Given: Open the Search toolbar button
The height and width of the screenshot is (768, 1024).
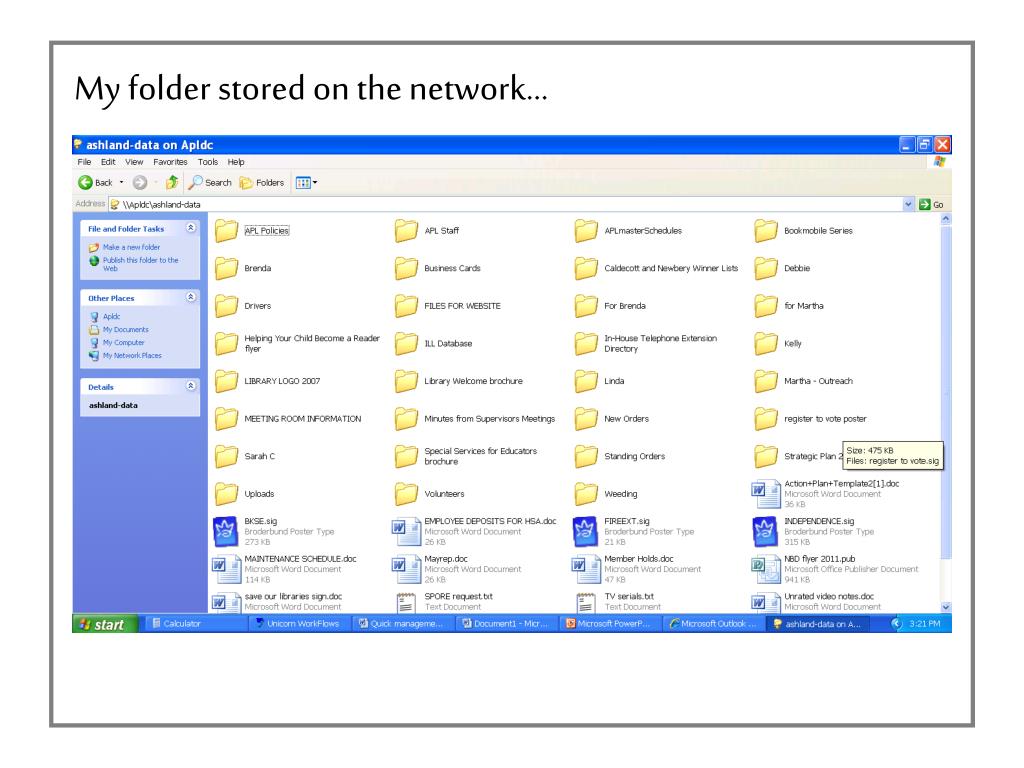Looking at the screenshot, I should click(x=210, y=183).
